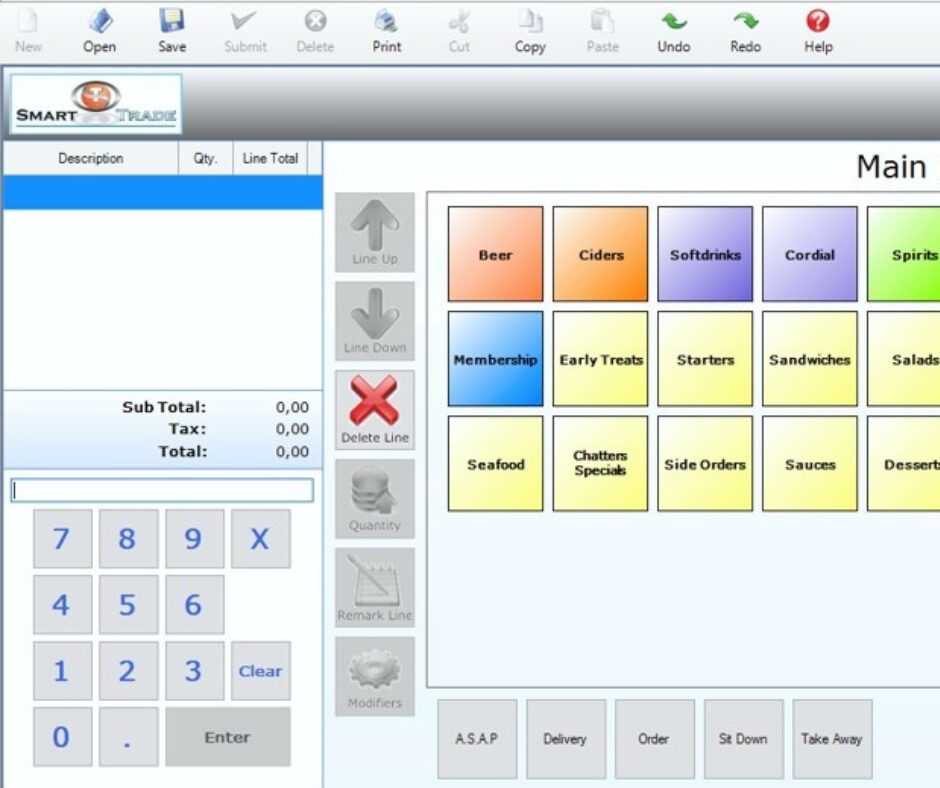Open the Modifiers panel icon

pos(374,676)
